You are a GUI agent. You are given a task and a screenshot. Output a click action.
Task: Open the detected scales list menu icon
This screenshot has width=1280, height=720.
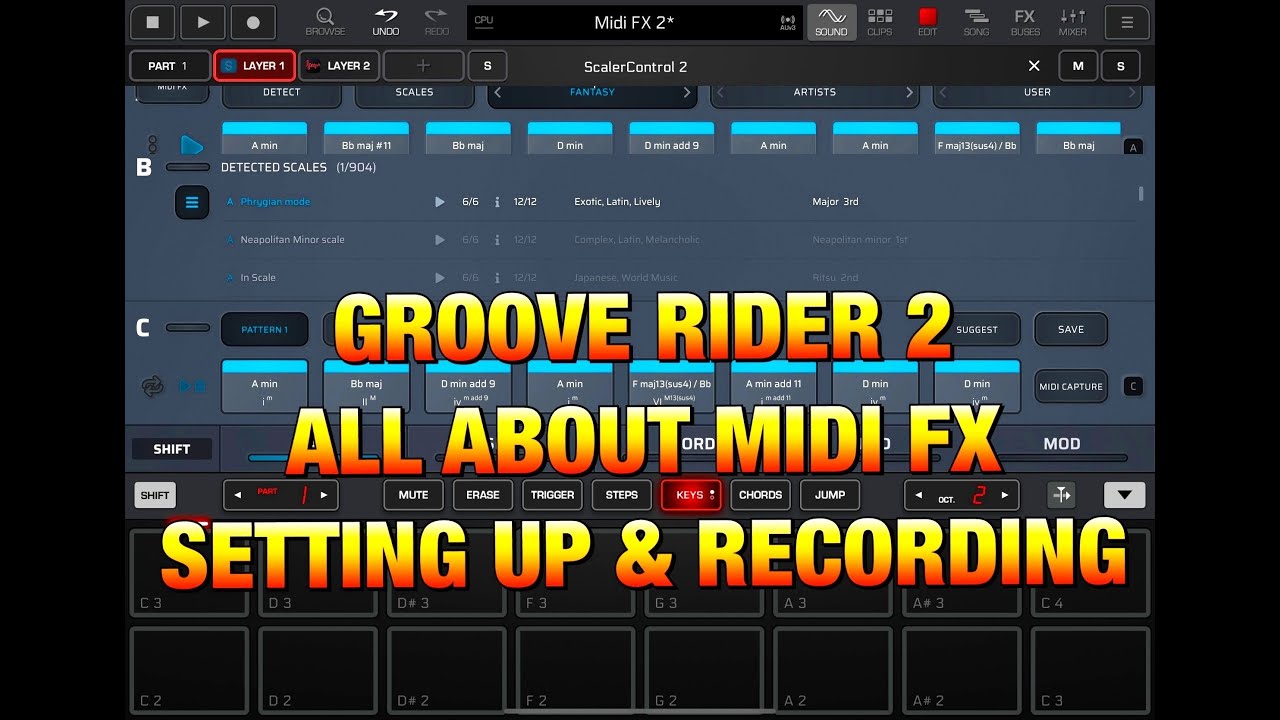[192, 202]
